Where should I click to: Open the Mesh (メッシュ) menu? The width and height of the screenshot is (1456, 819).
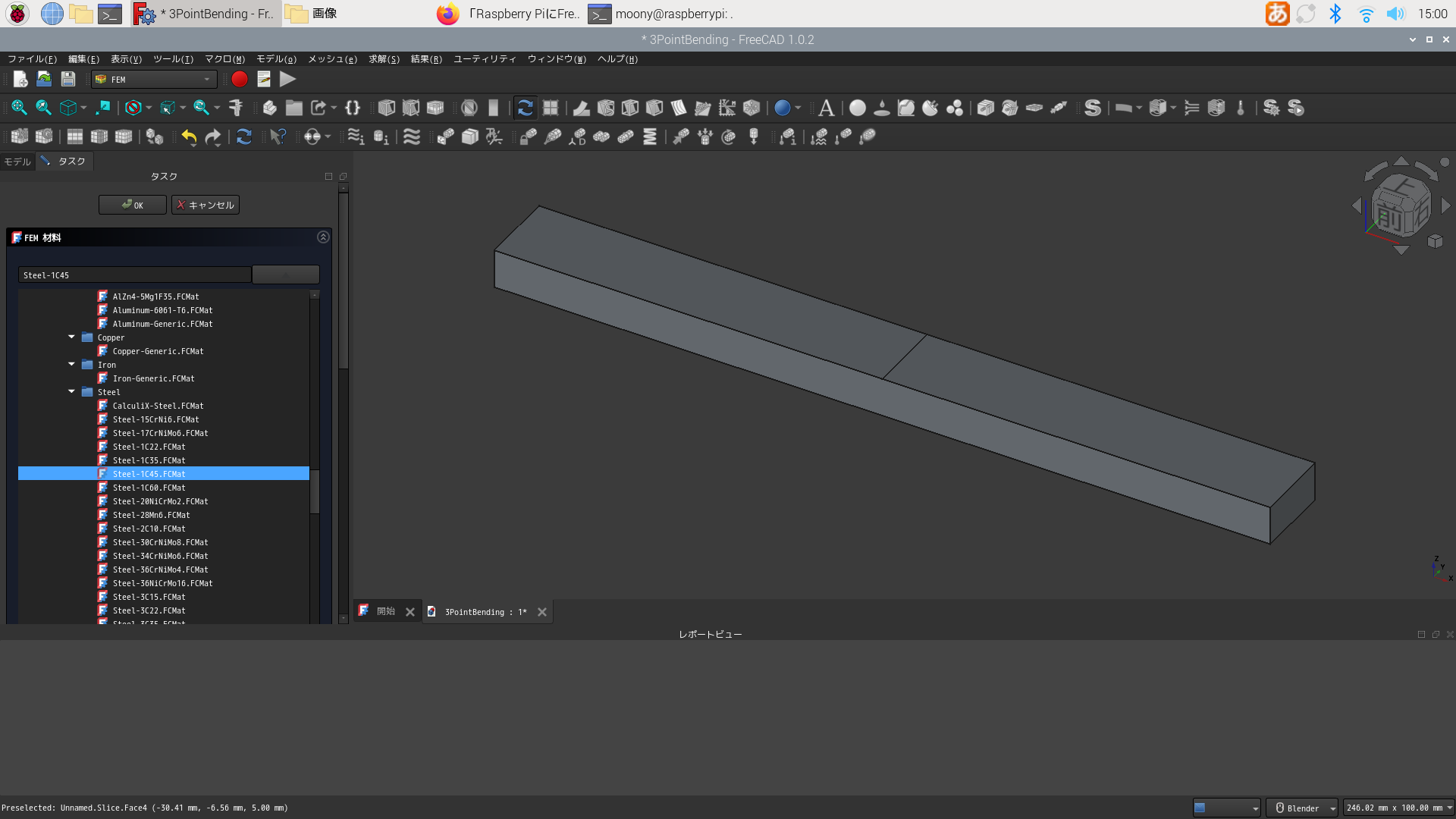[x=332, y=59]
